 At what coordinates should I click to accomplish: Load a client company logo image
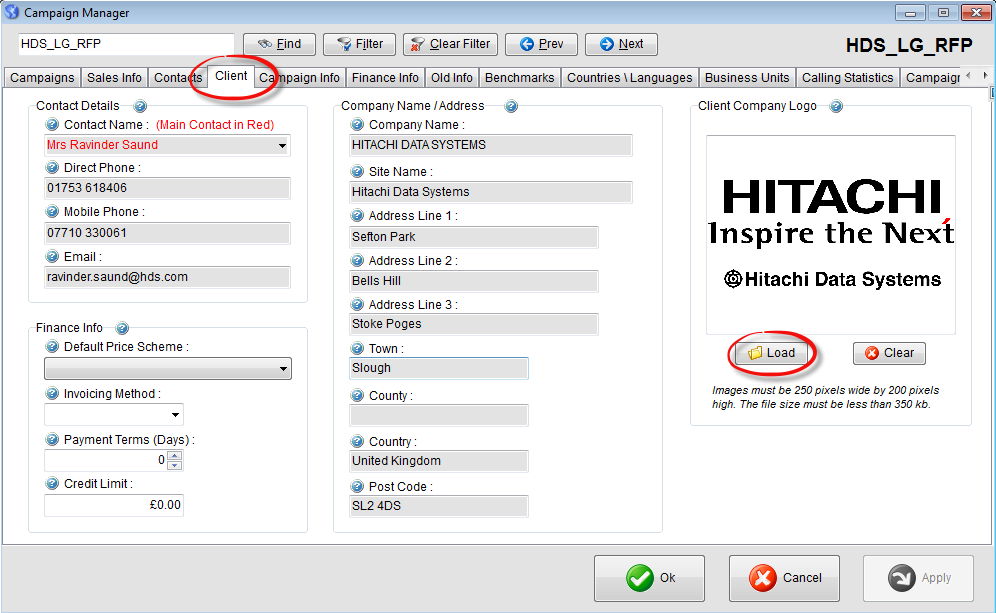click(x=772, y=353)
